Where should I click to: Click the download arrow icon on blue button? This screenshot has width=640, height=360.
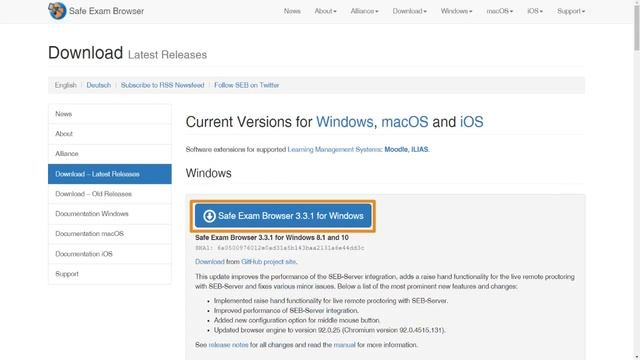(209, 216)
